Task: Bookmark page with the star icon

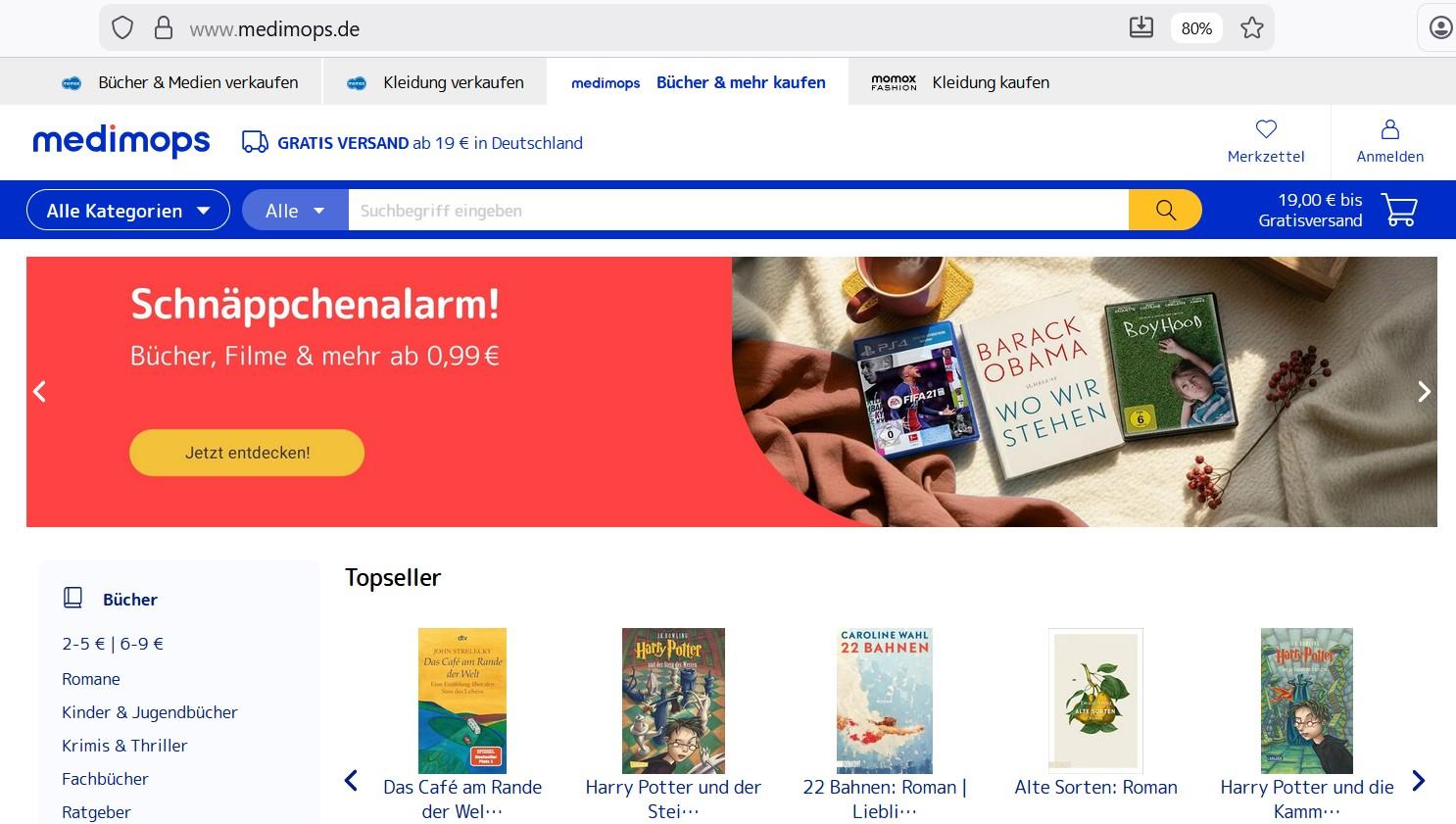Action: coord(1251,28)
